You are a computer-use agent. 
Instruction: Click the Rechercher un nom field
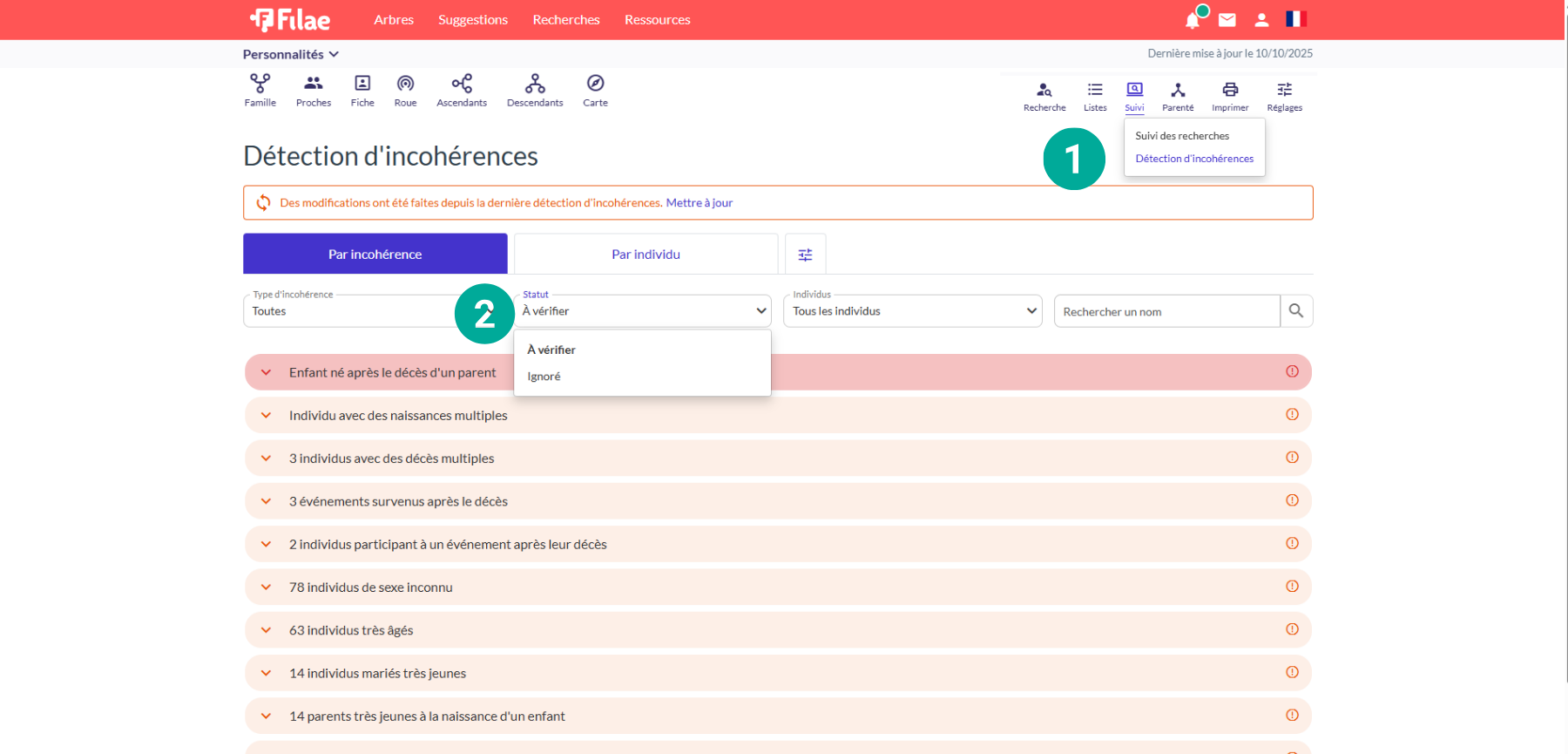coord(1166,312)
